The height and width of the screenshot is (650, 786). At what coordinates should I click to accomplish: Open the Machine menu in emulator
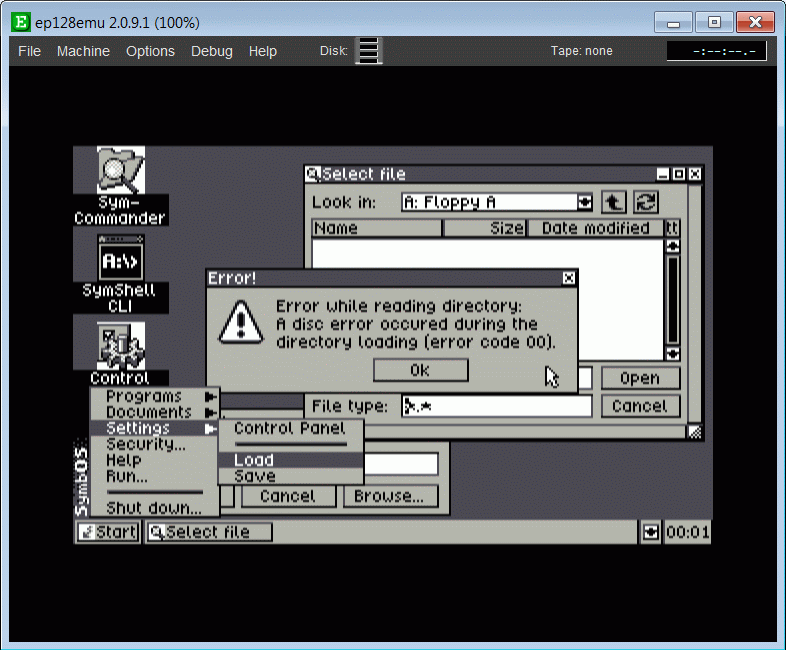(x=83, y=51)
